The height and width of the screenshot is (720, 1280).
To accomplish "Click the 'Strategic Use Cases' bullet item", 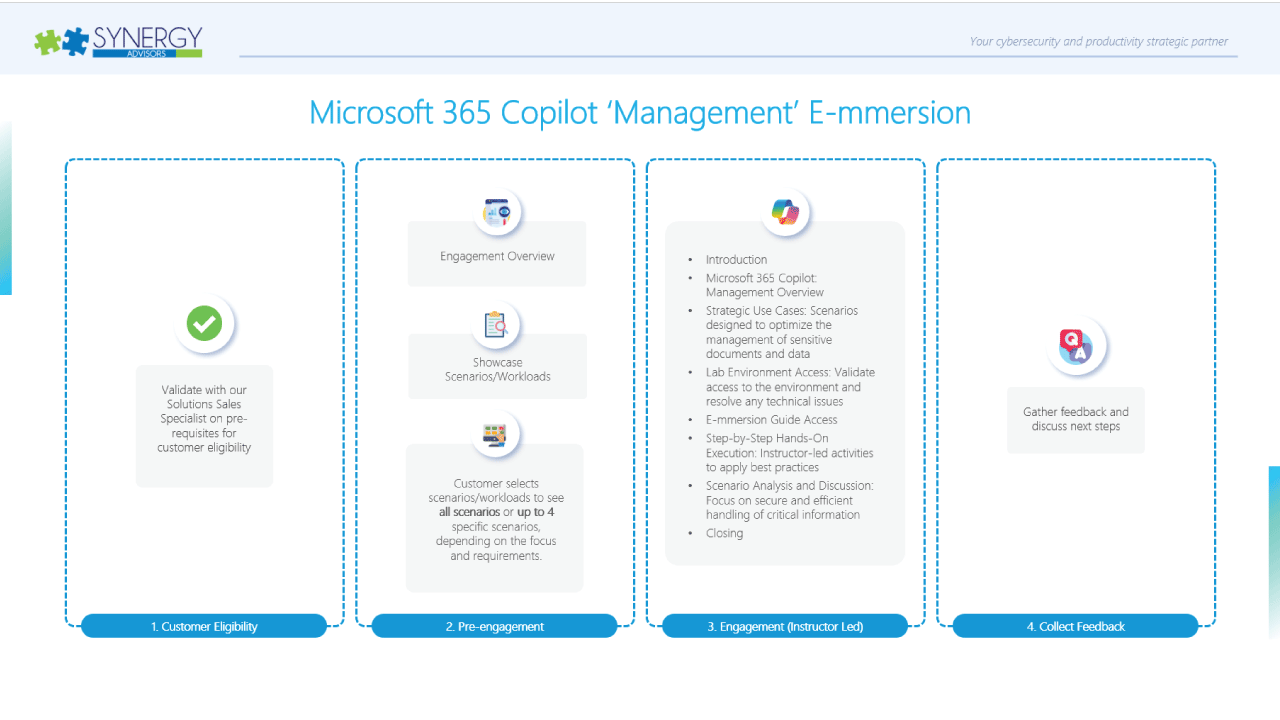I will (782, 332).
